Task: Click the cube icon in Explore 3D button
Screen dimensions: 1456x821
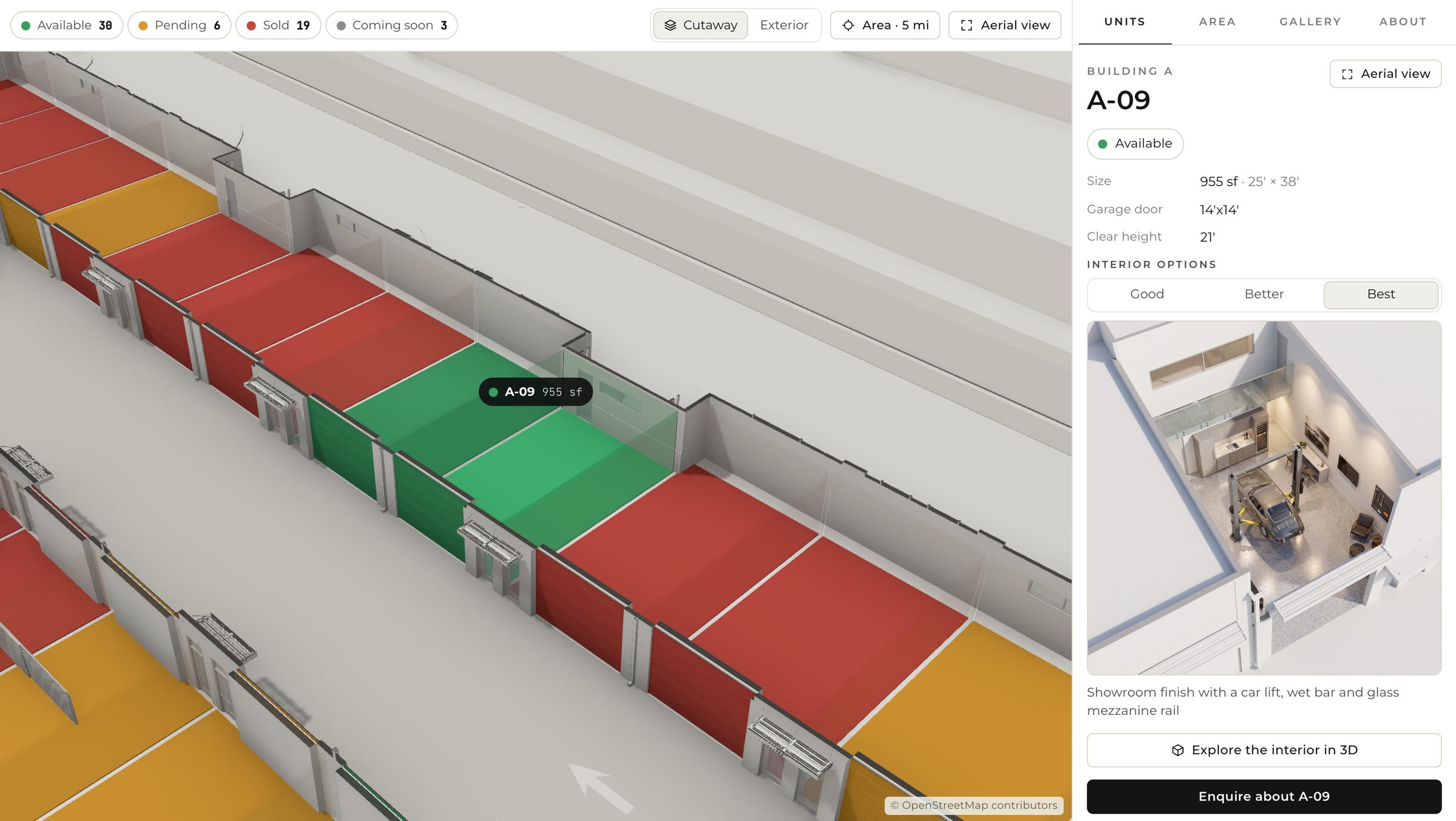Action: [1178, 750]
